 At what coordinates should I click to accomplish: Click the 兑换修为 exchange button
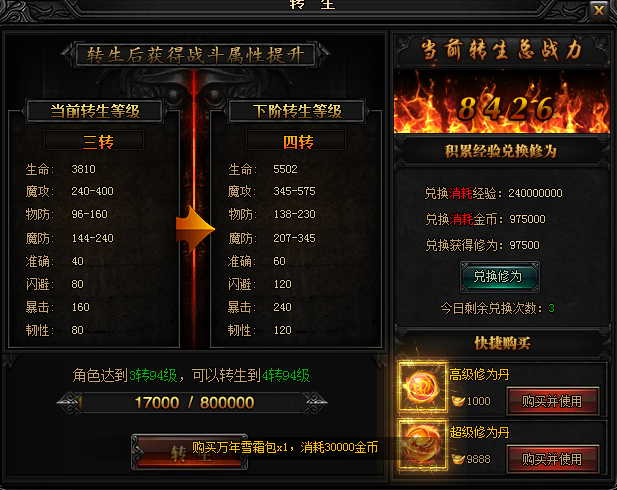[x=500, y=277]
